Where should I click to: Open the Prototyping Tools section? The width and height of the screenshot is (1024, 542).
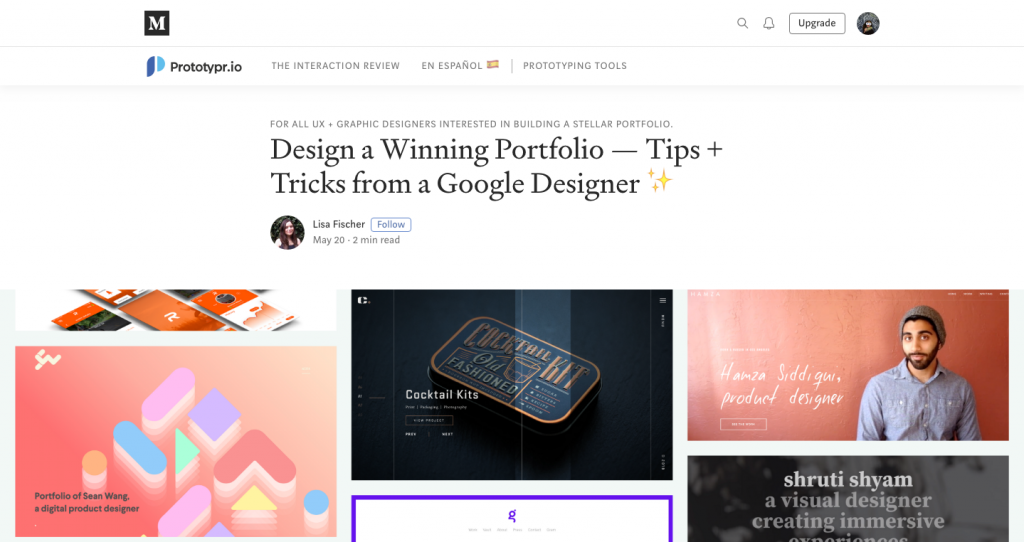pyautogui.click(x=575, y=65)
